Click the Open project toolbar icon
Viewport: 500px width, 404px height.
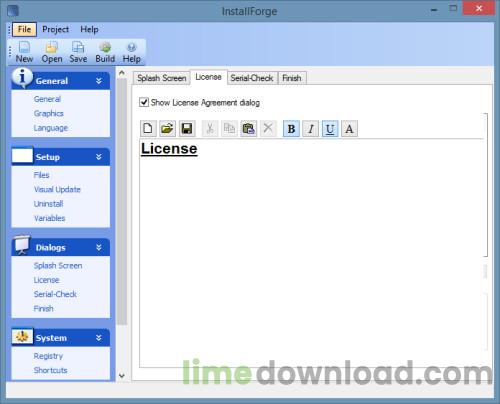[52, 52]
